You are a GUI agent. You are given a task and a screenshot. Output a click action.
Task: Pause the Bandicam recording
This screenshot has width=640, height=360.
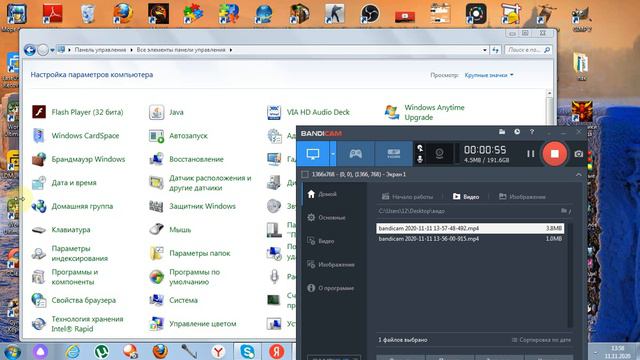tap(530, 154)
